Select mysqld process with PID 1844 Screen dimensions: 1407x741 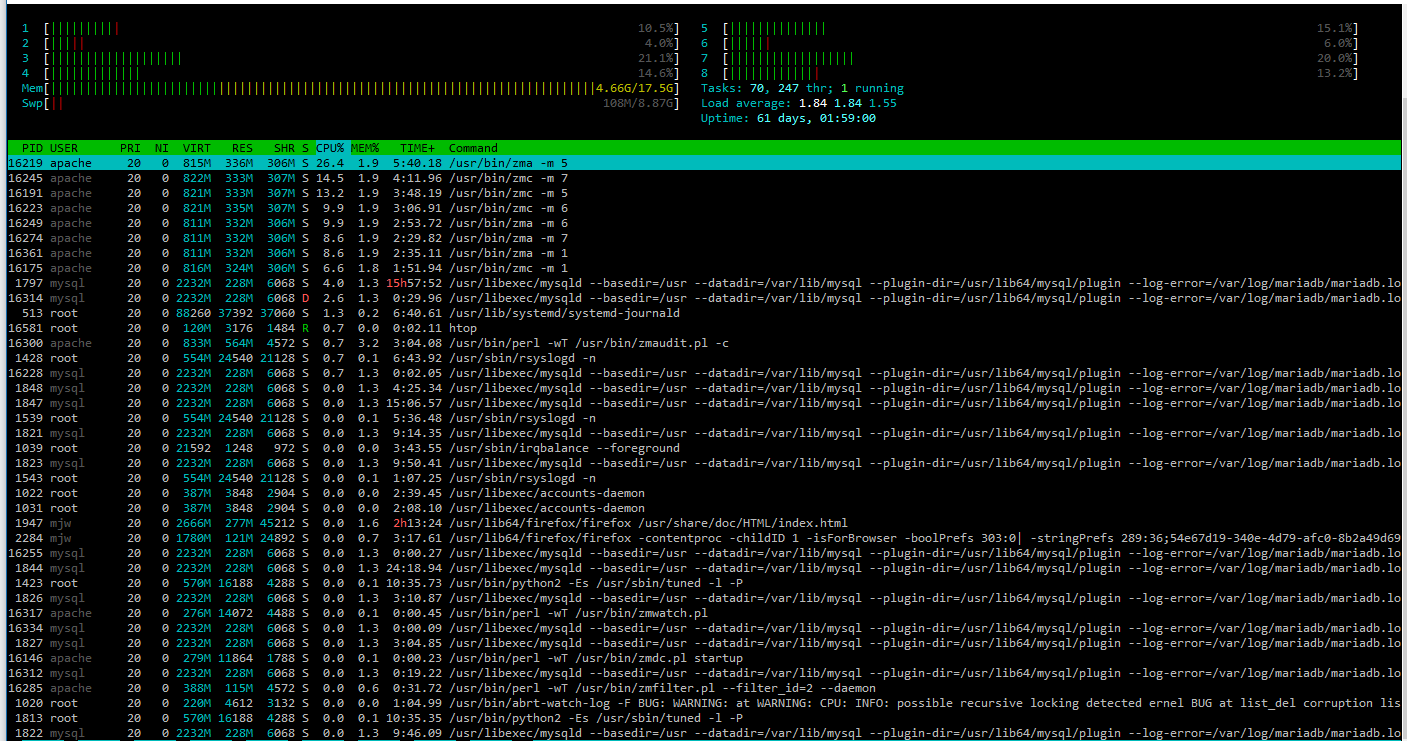703,568
